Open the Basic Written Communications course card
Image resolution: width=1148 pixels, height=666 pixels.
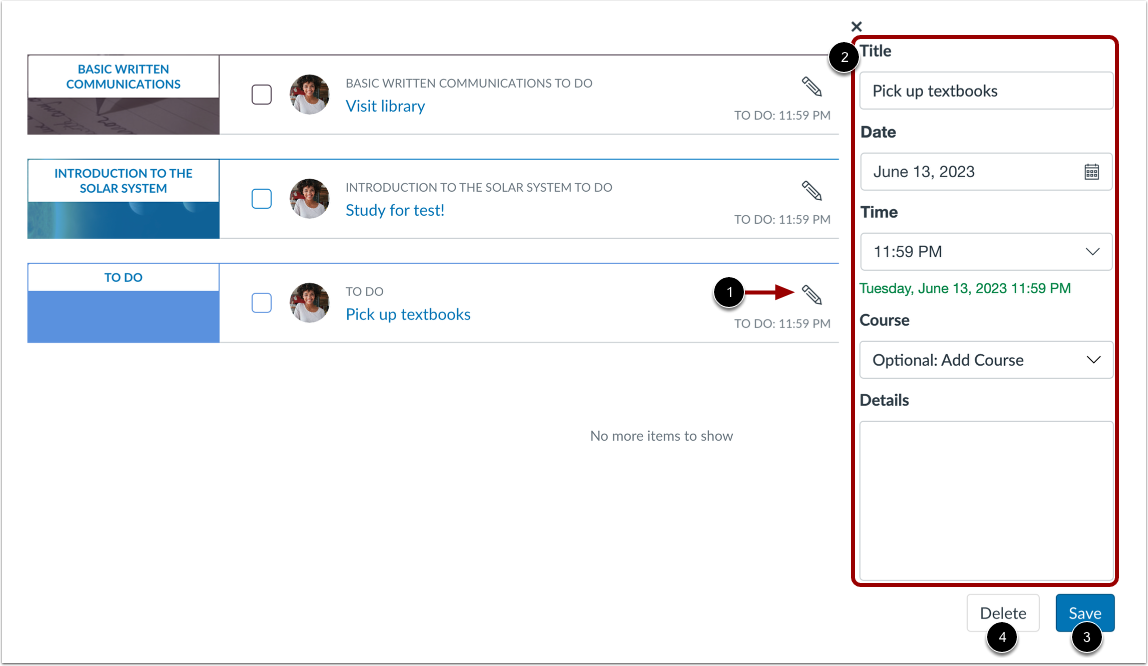pos(123,94)
